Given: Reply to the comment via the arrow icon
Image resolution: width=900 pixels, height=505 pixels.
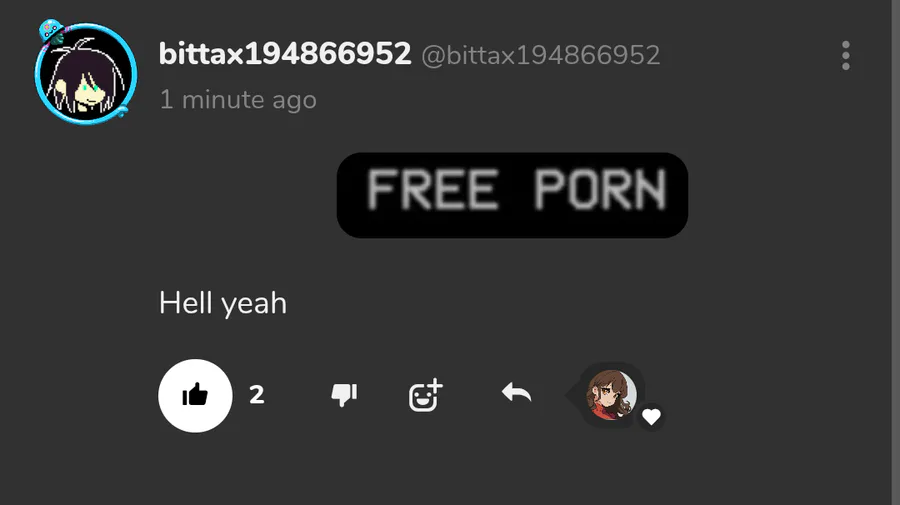Looking at the screenshot, I should click(516, 393).
